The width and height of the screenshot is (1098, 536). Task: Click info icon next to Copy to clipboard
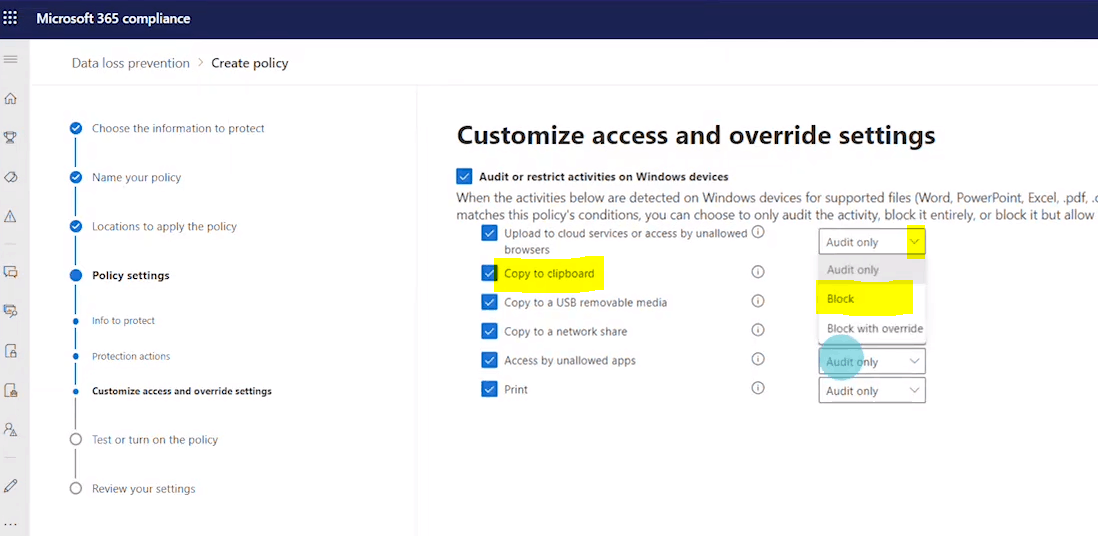click(757, 272)
